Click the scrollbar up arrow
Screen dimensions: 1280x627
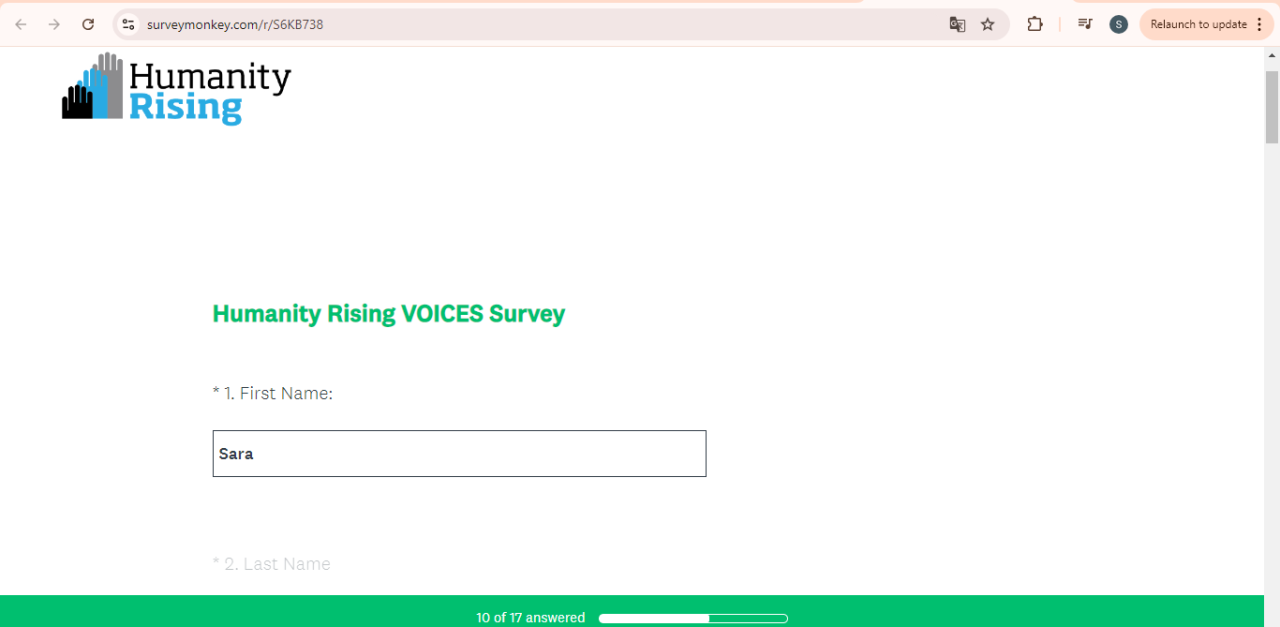pyautogui.click(x=1272, y=56)
